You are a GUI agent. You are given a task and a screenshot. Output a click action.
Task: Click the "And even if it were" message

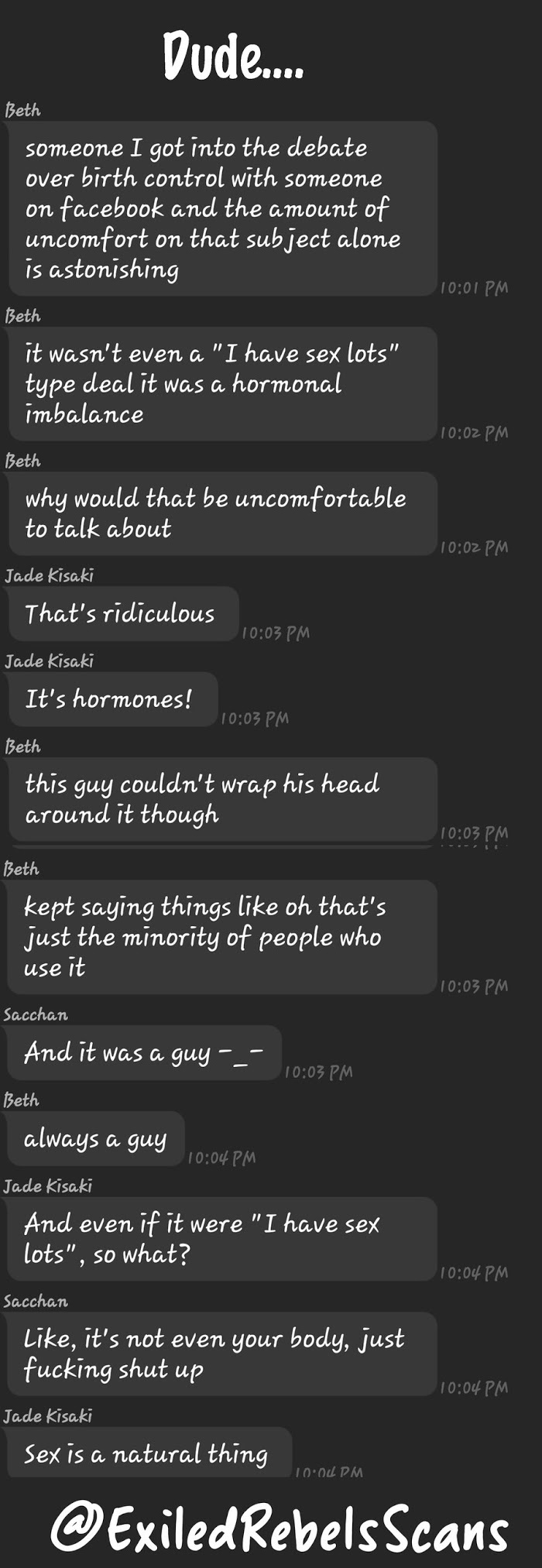pos(221,1239)
